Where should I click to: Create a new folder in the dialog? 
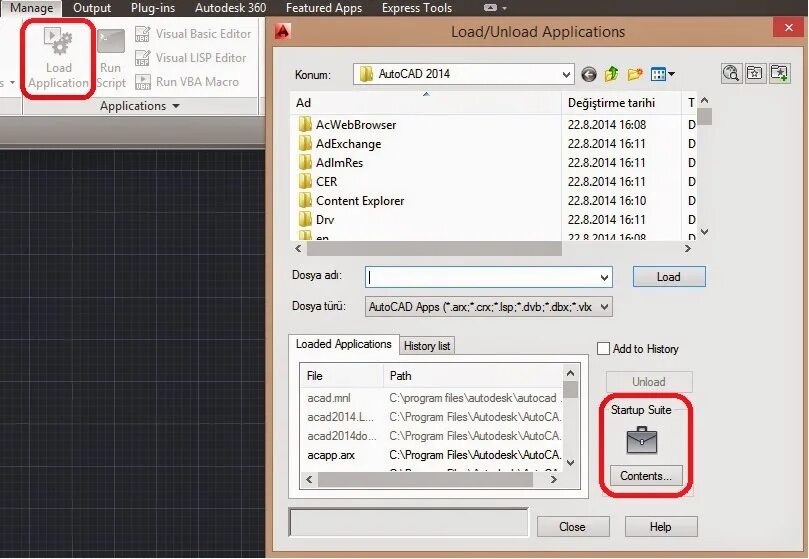point(635,74)
